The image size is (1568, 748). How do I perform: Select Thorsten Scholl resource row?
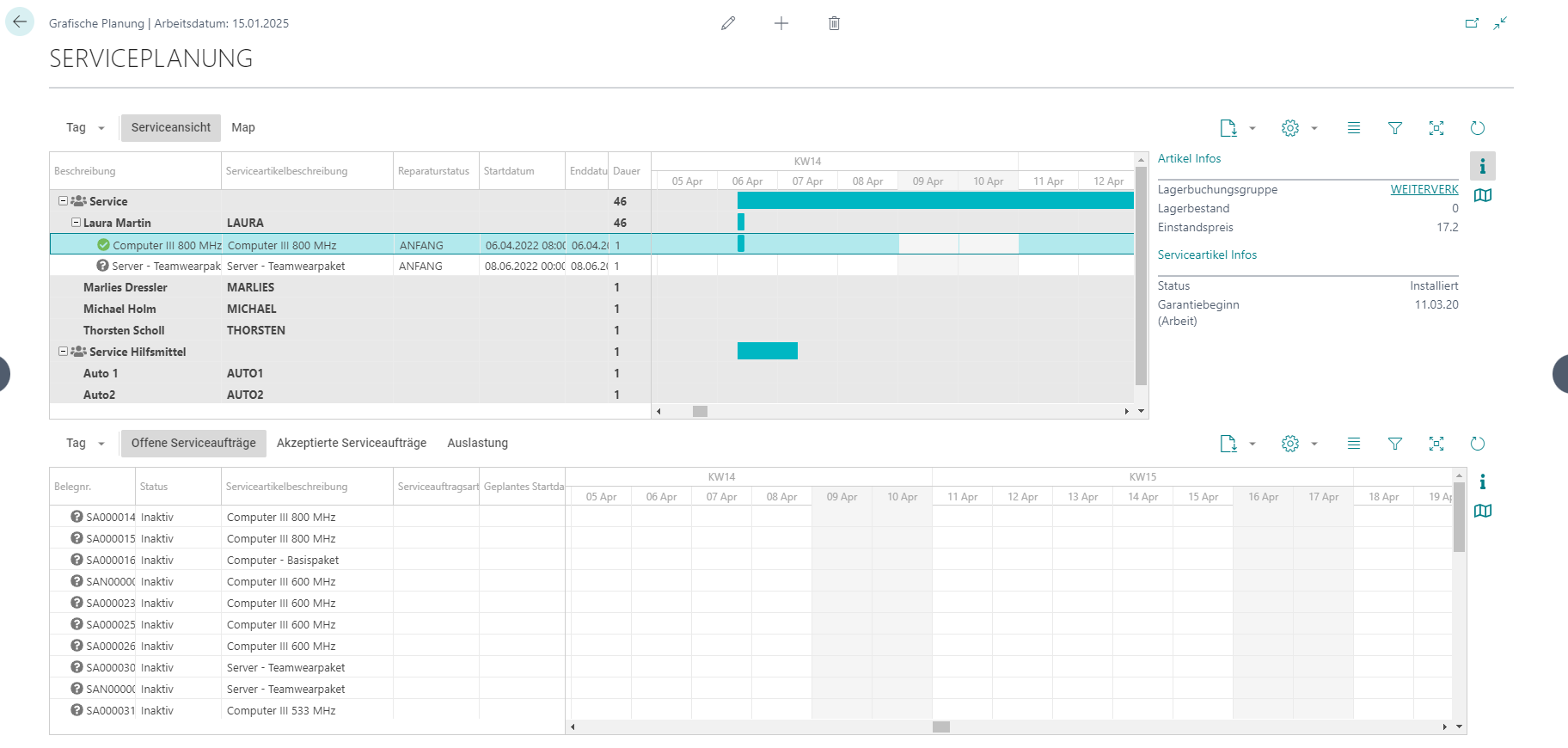click(351, 330)
